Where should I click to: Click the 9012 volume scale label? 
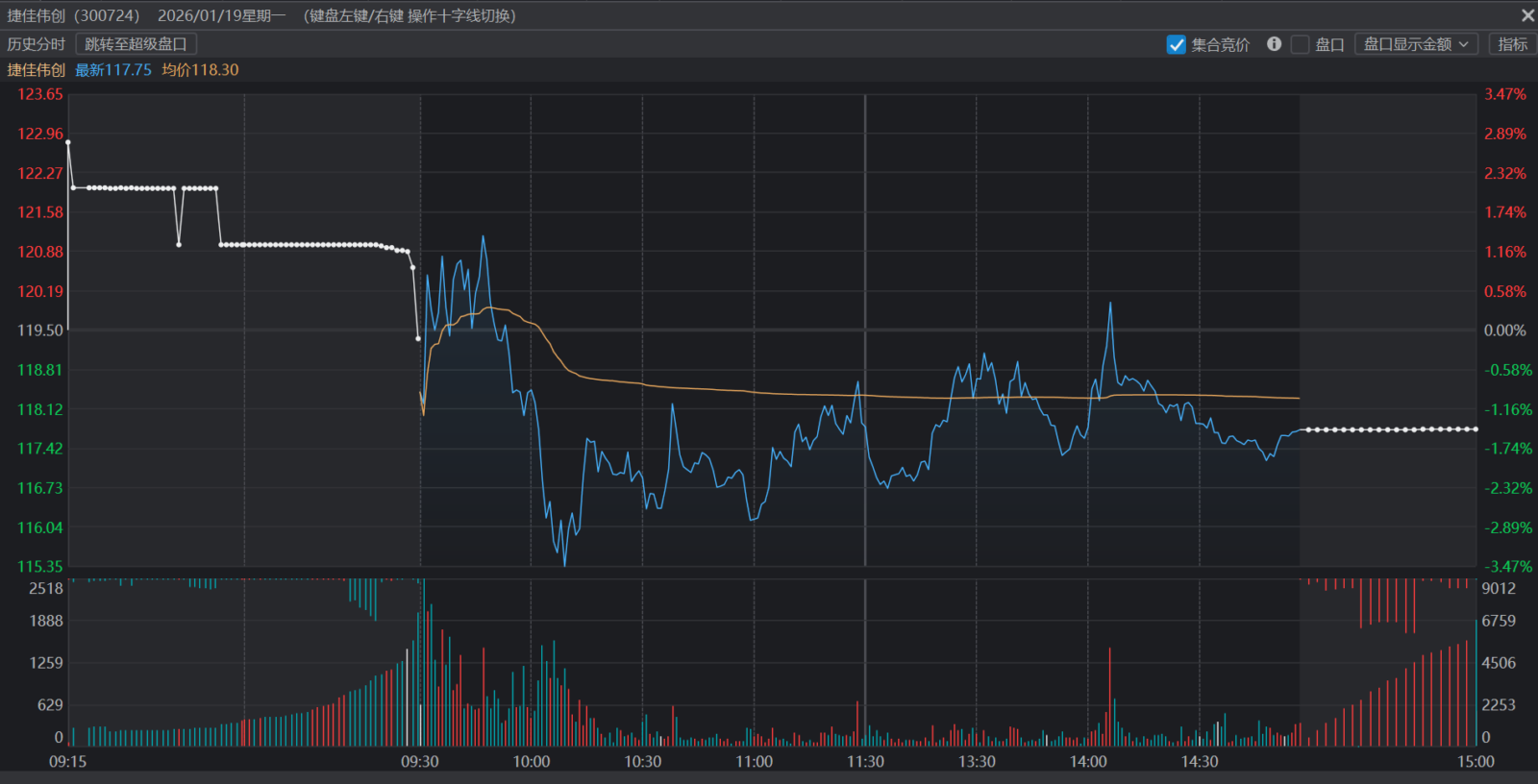tap(1499, 588)
